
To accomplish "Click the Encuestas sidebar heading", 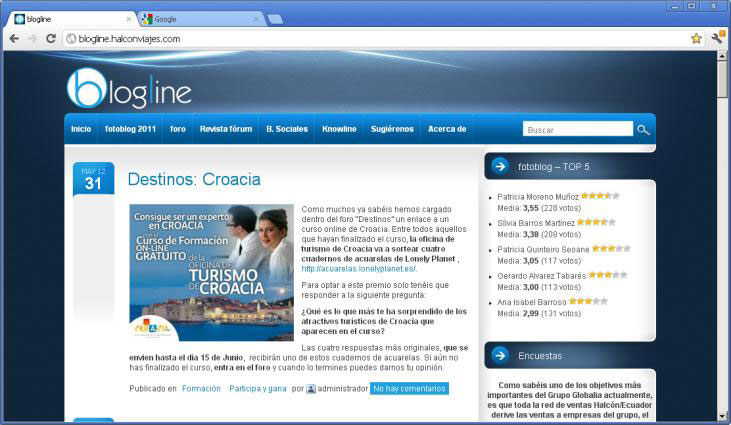I will (540, 356).
